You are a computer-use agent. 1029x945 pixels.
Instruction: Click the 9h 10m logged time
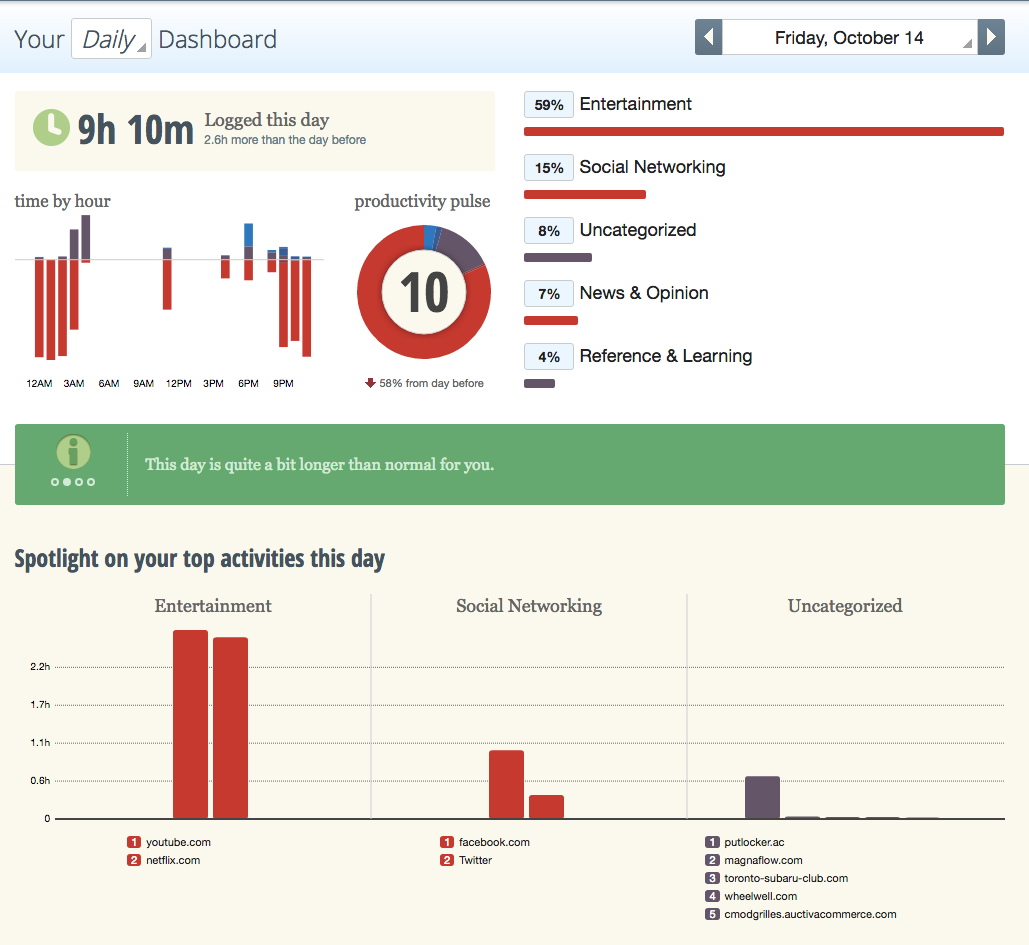coord(135,129)
